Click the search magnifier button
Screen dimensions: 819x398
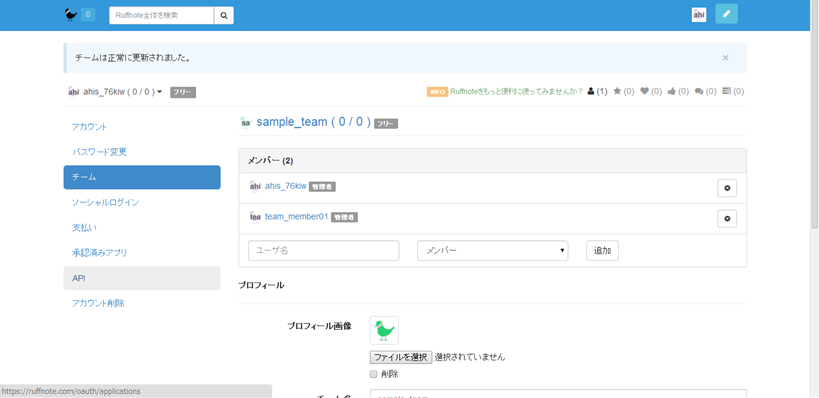click(x=224, y=16)
